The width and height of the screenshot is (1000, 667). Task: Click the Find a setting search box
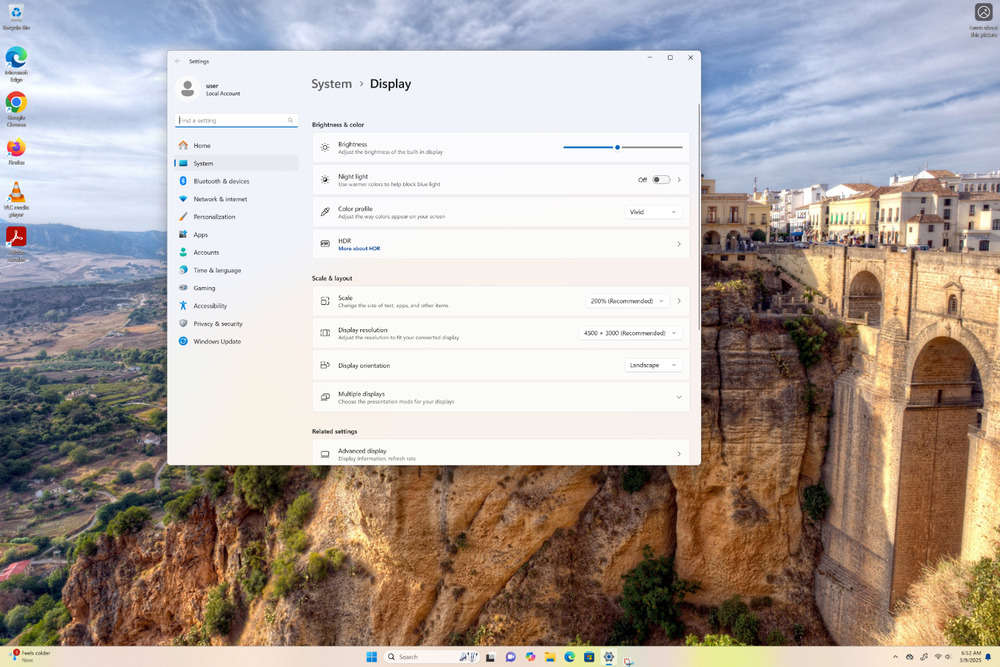[236, 120]
